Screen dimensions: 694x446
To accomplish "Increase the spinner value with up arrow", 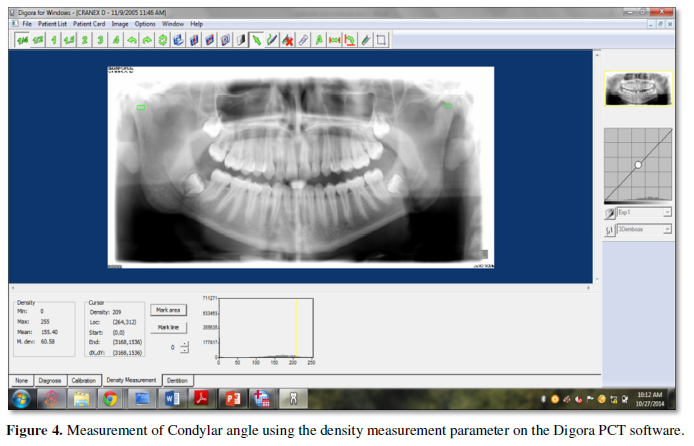I will 184,344.
